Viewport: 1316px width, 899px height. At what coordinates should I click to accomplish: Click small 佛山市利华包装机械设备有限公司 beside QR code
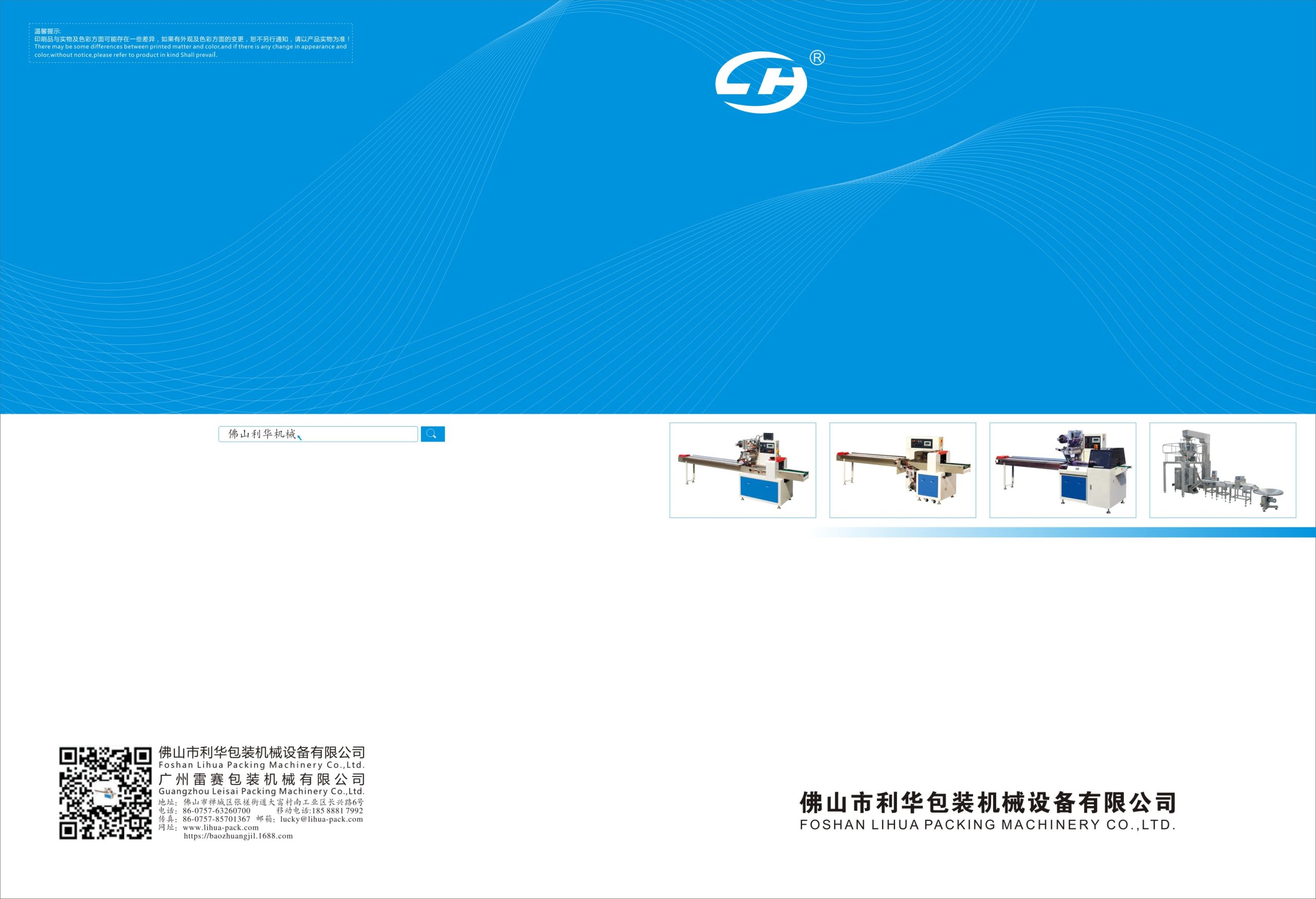click(x=262, y=753)
